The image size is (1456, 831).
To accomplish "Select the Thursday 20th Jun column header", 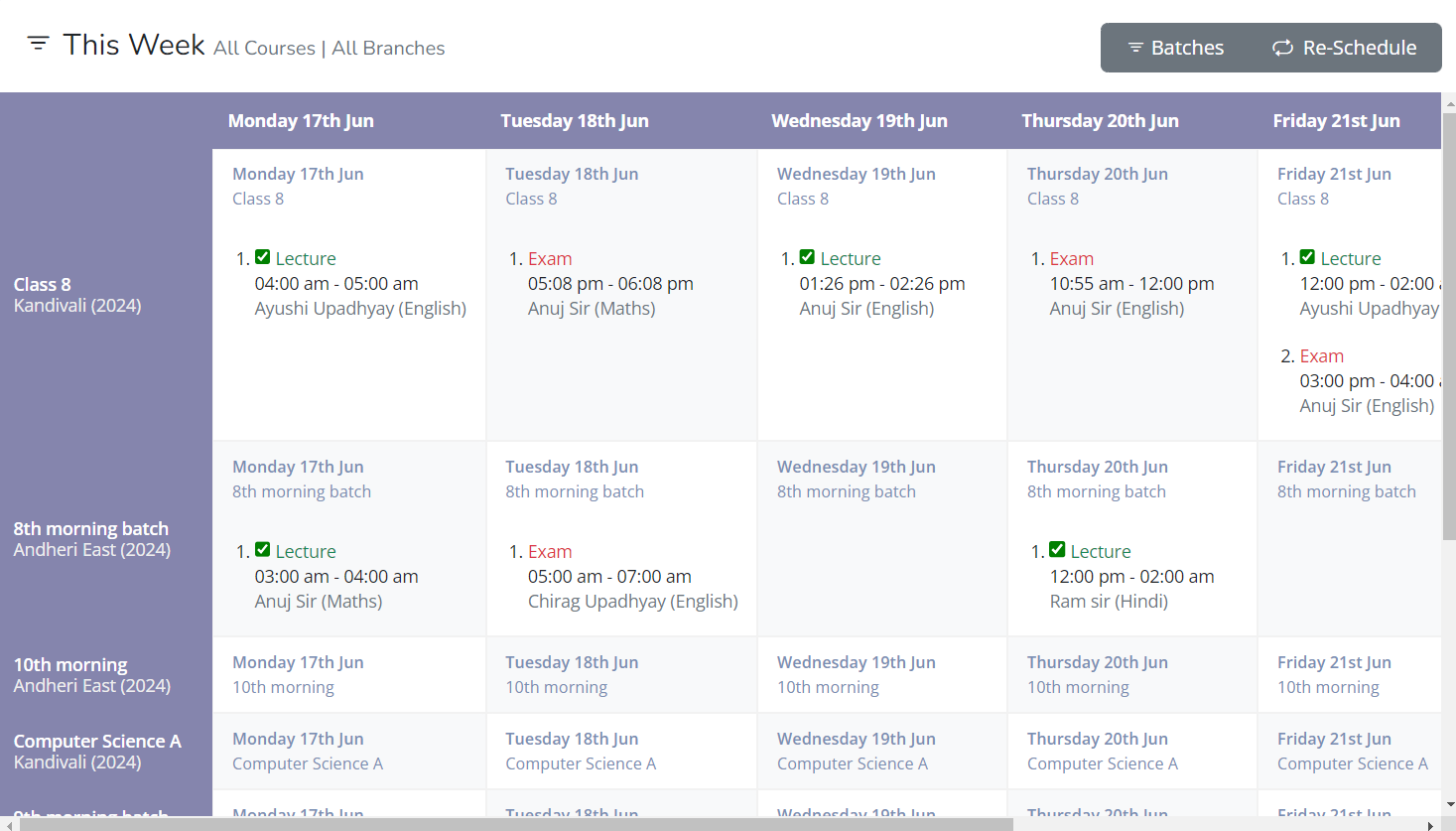I will tap(1100, 121).
